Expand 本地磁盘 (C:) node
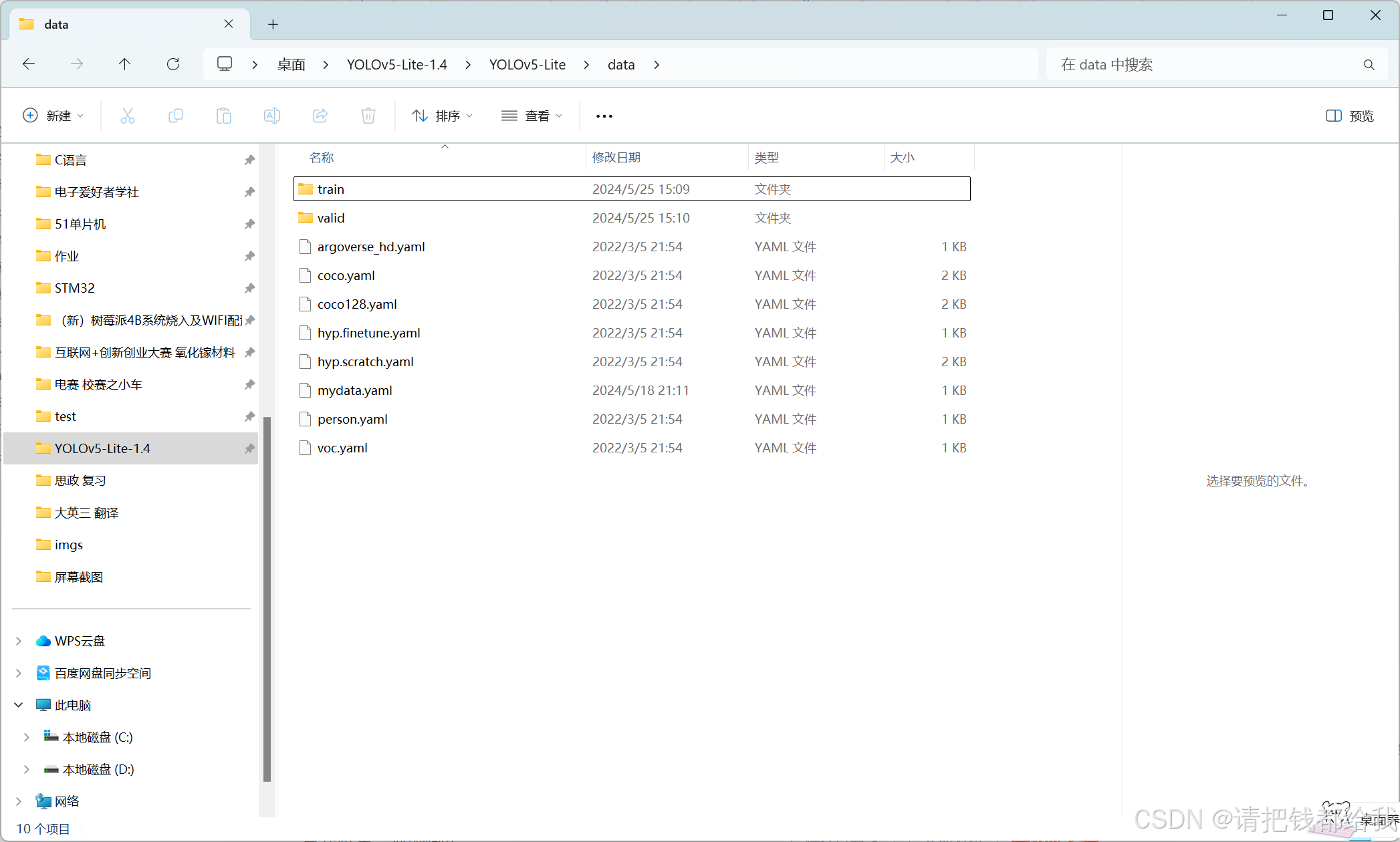Image resolution: width=1400 pixels, height=842 pixels. pos(27,737)
